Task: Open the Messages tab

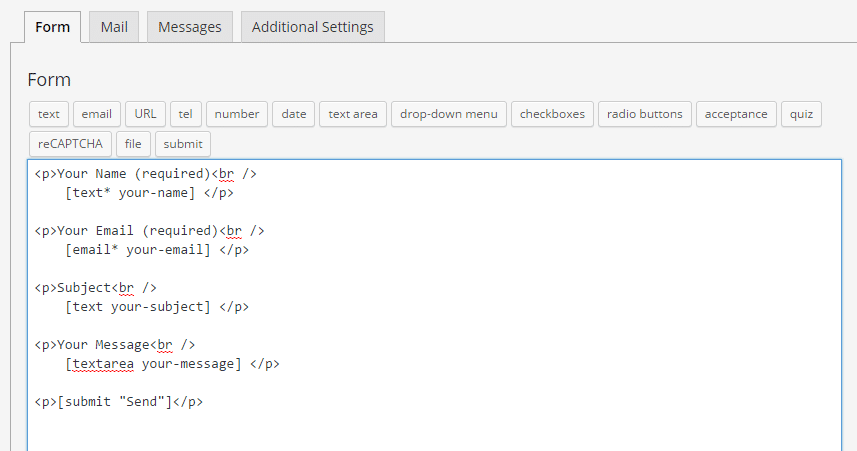Action: 190,27
